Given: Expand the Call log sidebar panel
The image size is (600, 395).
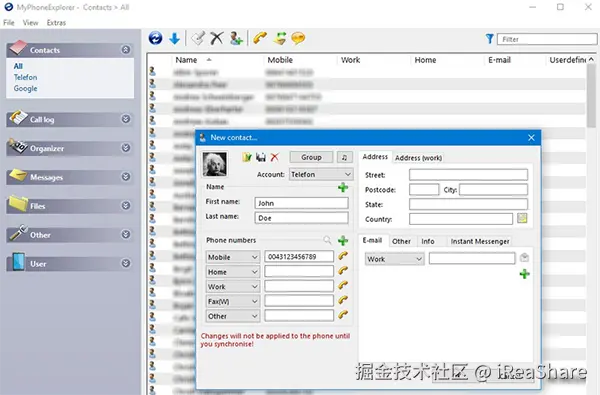Looking at the screenshot, I should pos(126,119).
